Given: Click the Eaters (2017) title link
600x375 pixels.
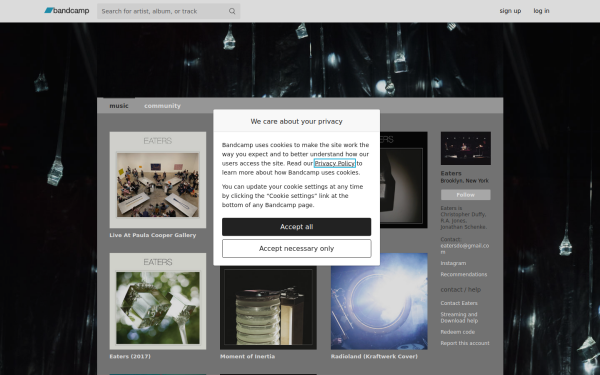Looking at the screenshot, I should coord(130,356).
